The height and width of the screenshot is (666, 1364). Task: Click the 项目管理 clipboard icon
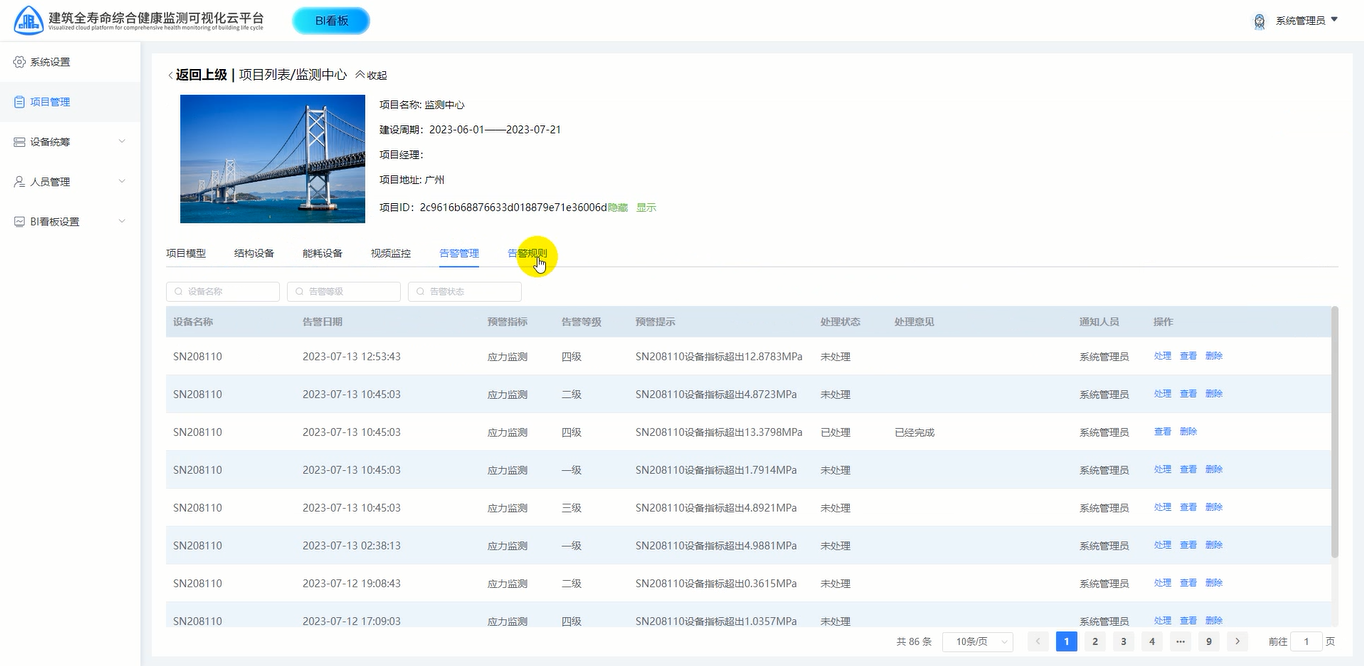[19, 102]
